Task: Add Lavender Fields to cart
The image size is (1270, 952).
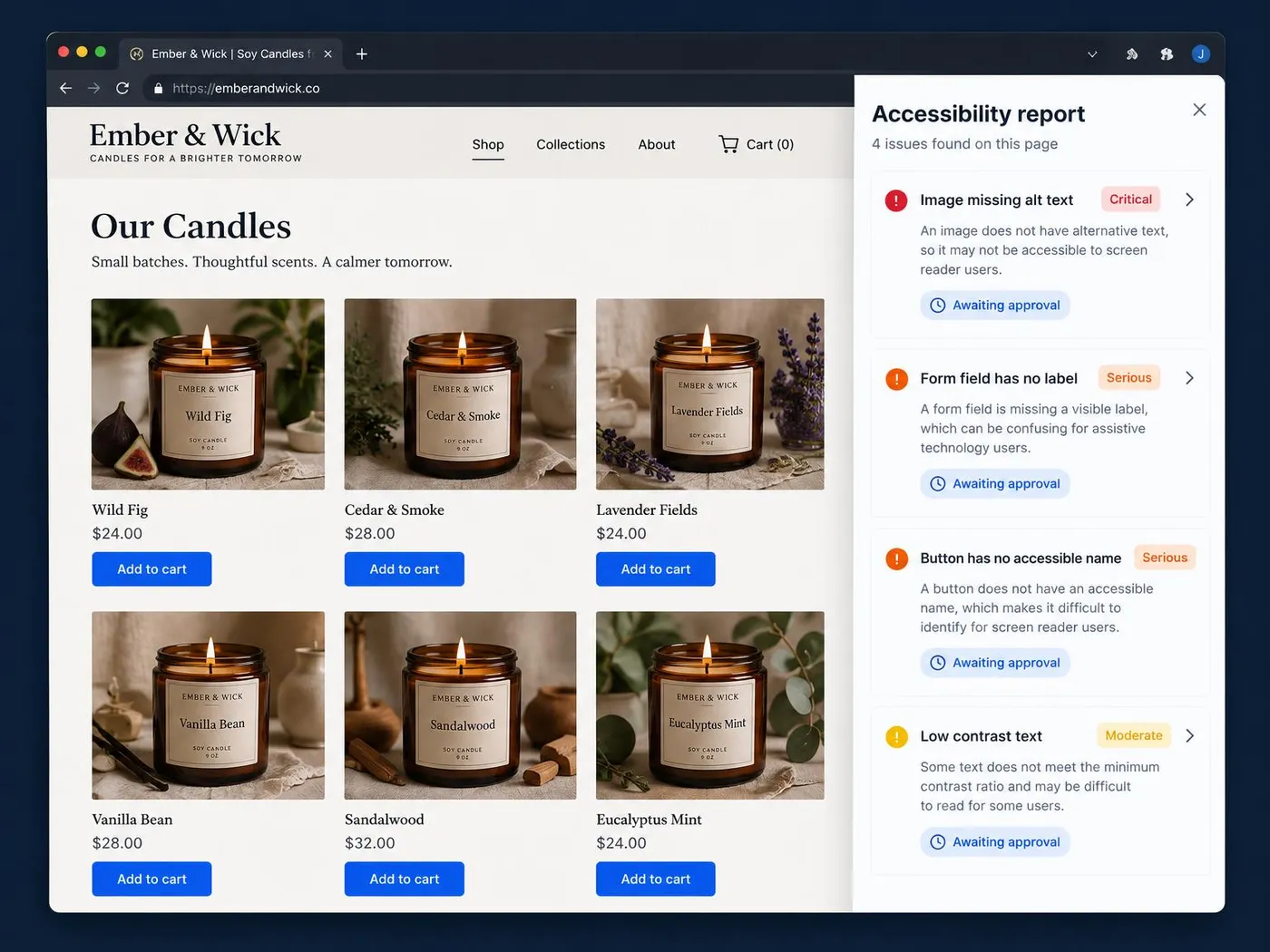Action: tap(656, 569)
